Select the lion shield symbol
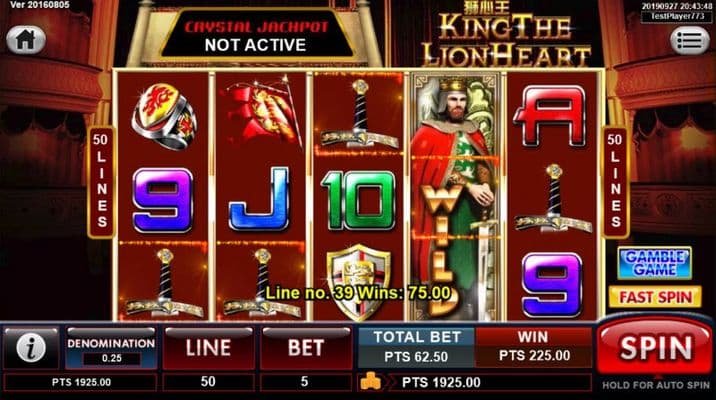 pos(359,282)
